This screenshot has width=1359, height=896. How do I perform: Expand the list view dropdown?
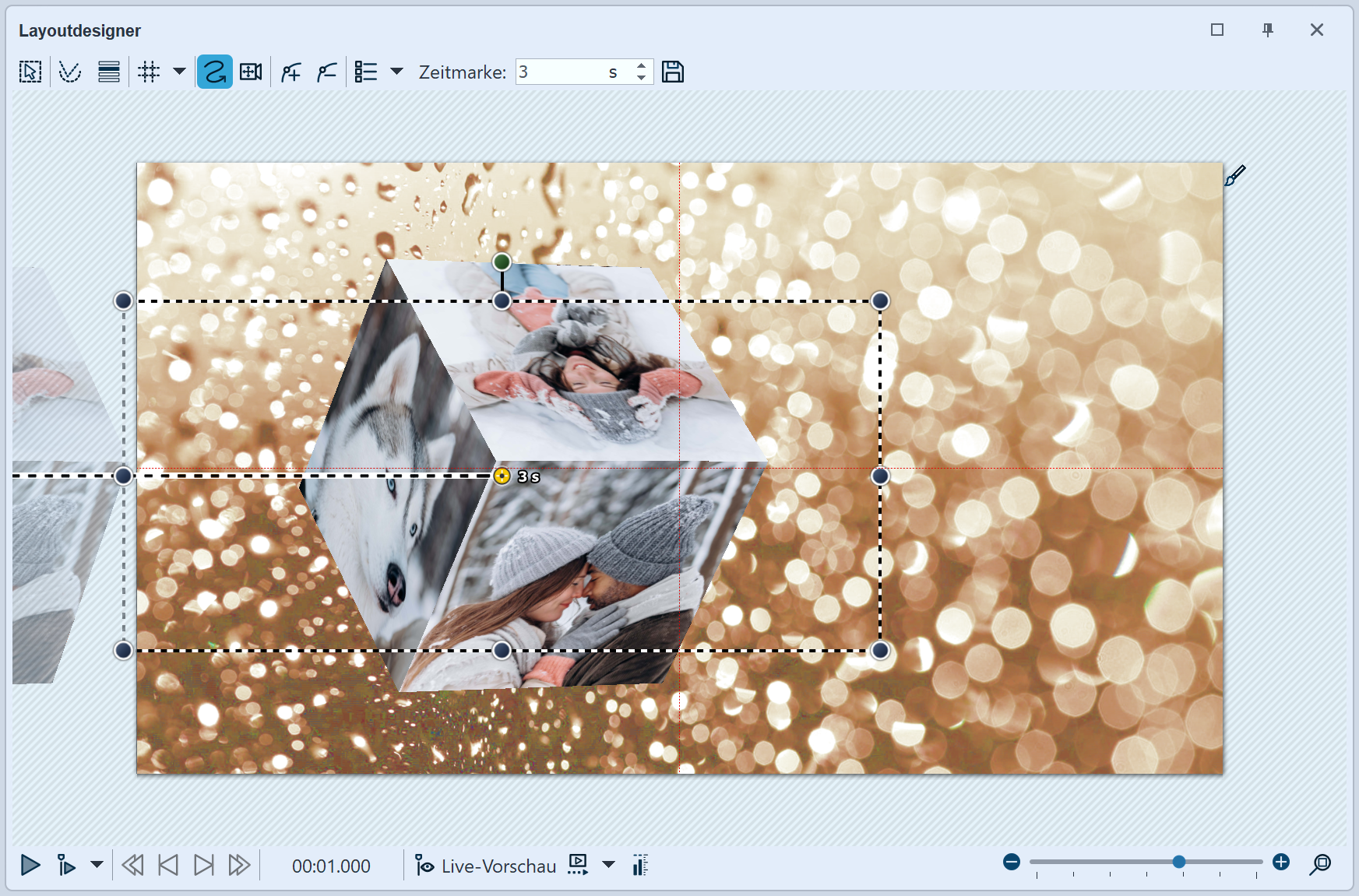397,71
